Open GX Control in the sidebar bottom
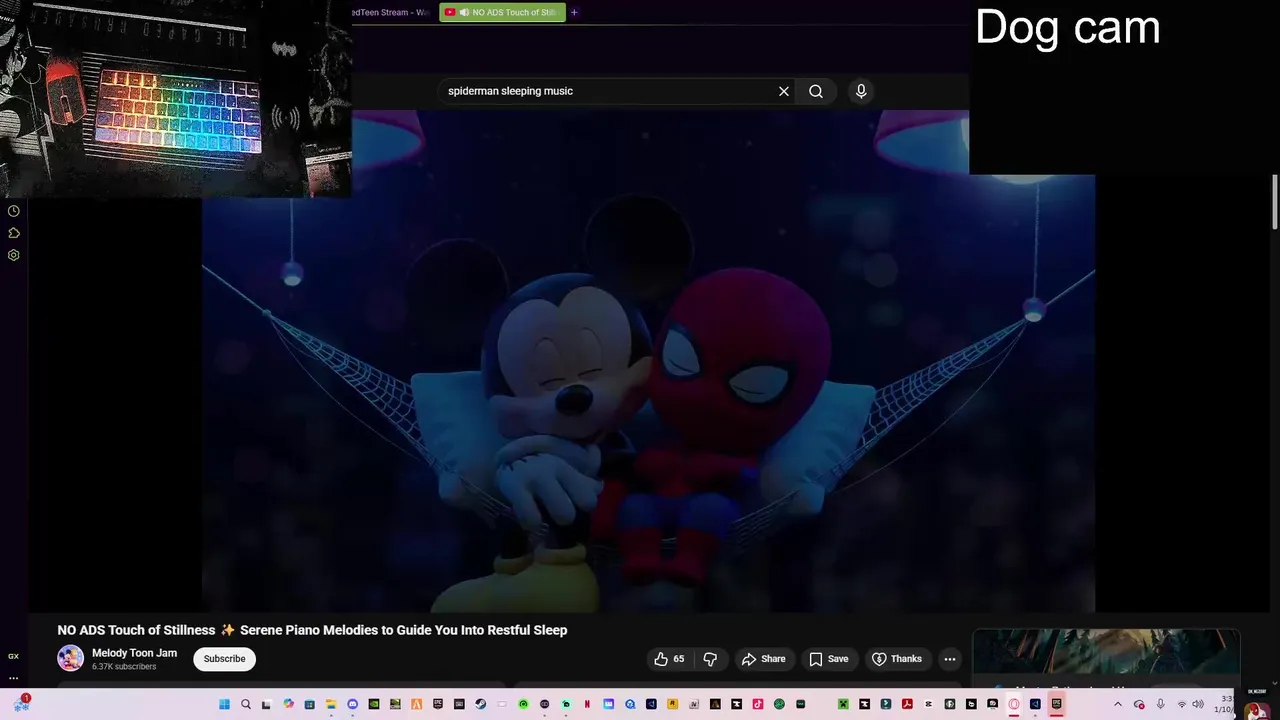 point(13,656)
